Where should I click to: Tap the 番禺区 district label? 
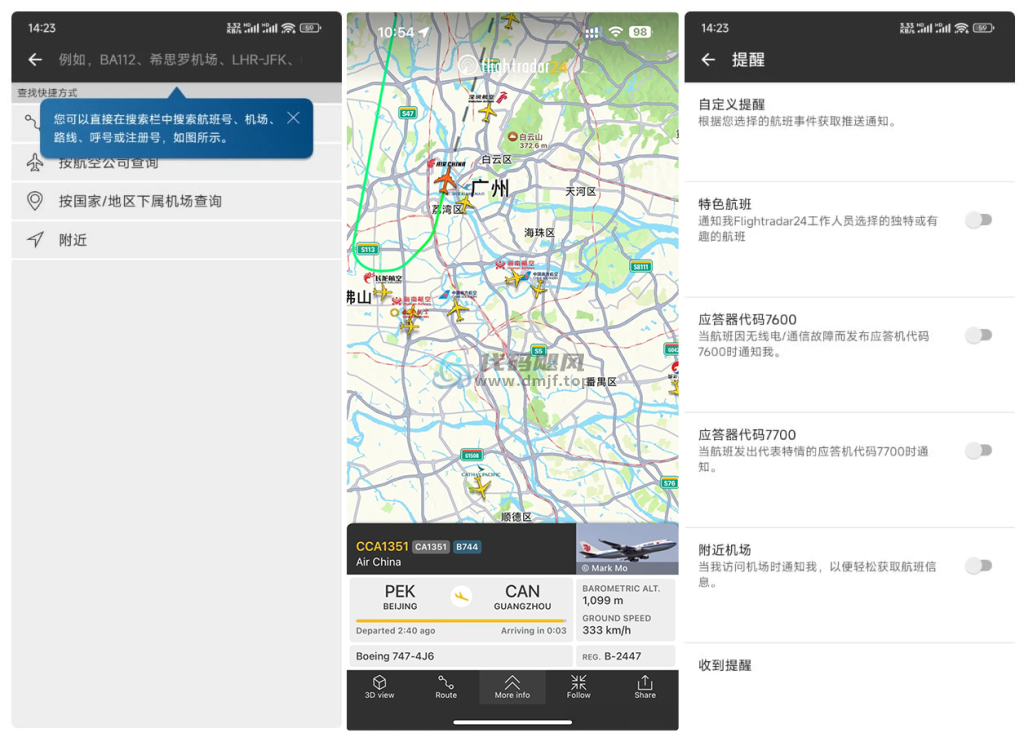[601, 381]
